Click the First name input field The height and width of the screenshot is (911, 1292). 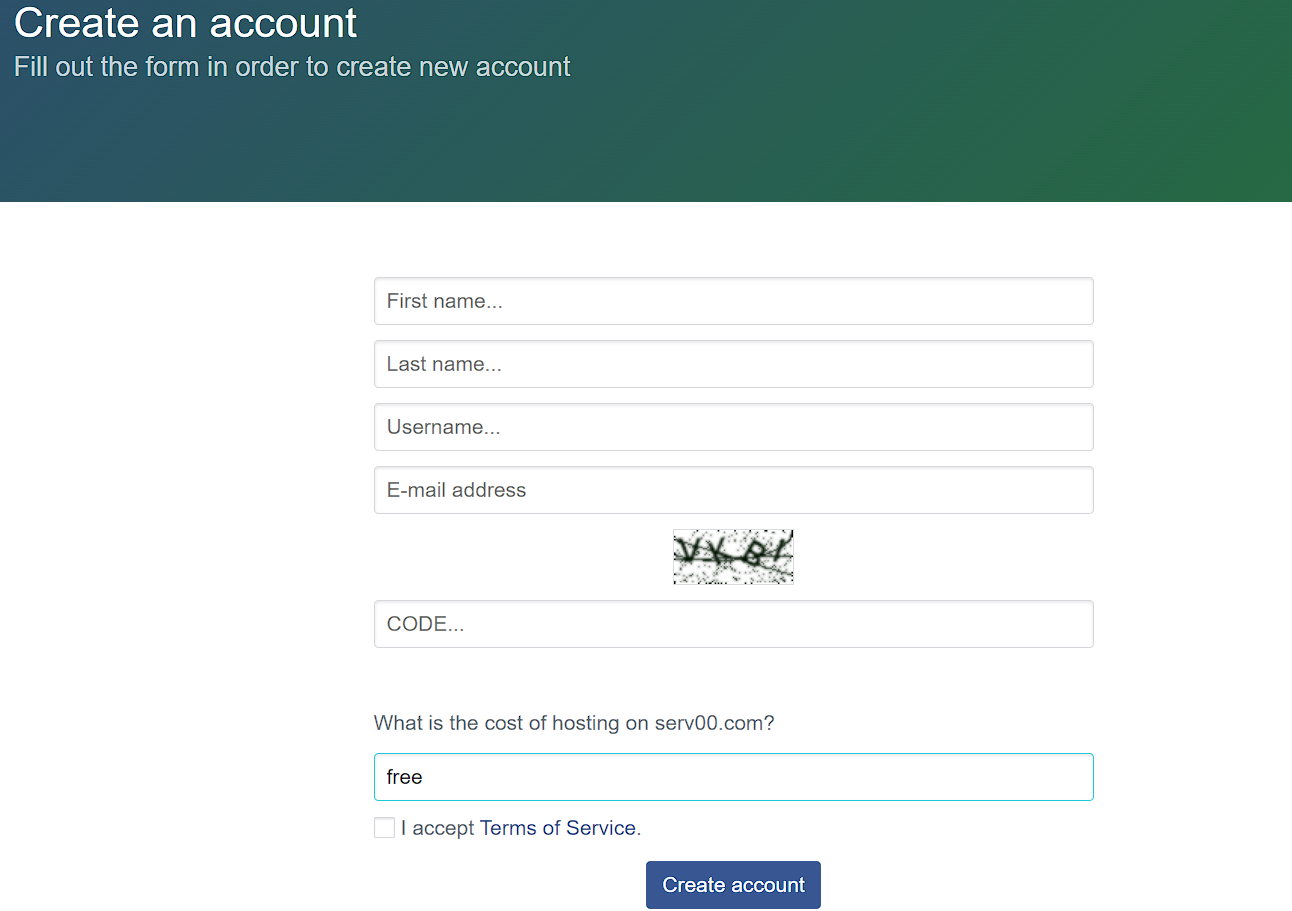pos(733,301)
